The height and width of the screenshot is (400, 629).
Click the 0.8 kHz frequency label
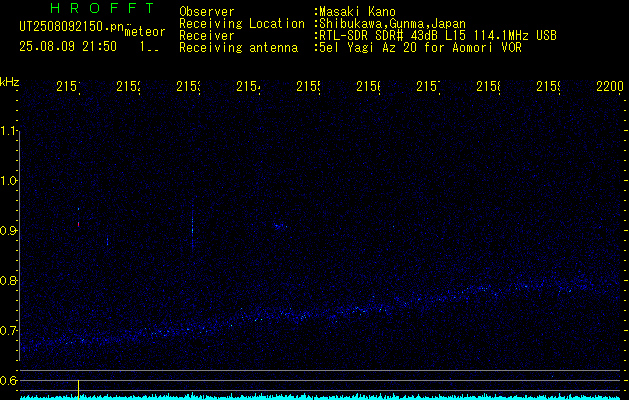click(x=10, y=280)
